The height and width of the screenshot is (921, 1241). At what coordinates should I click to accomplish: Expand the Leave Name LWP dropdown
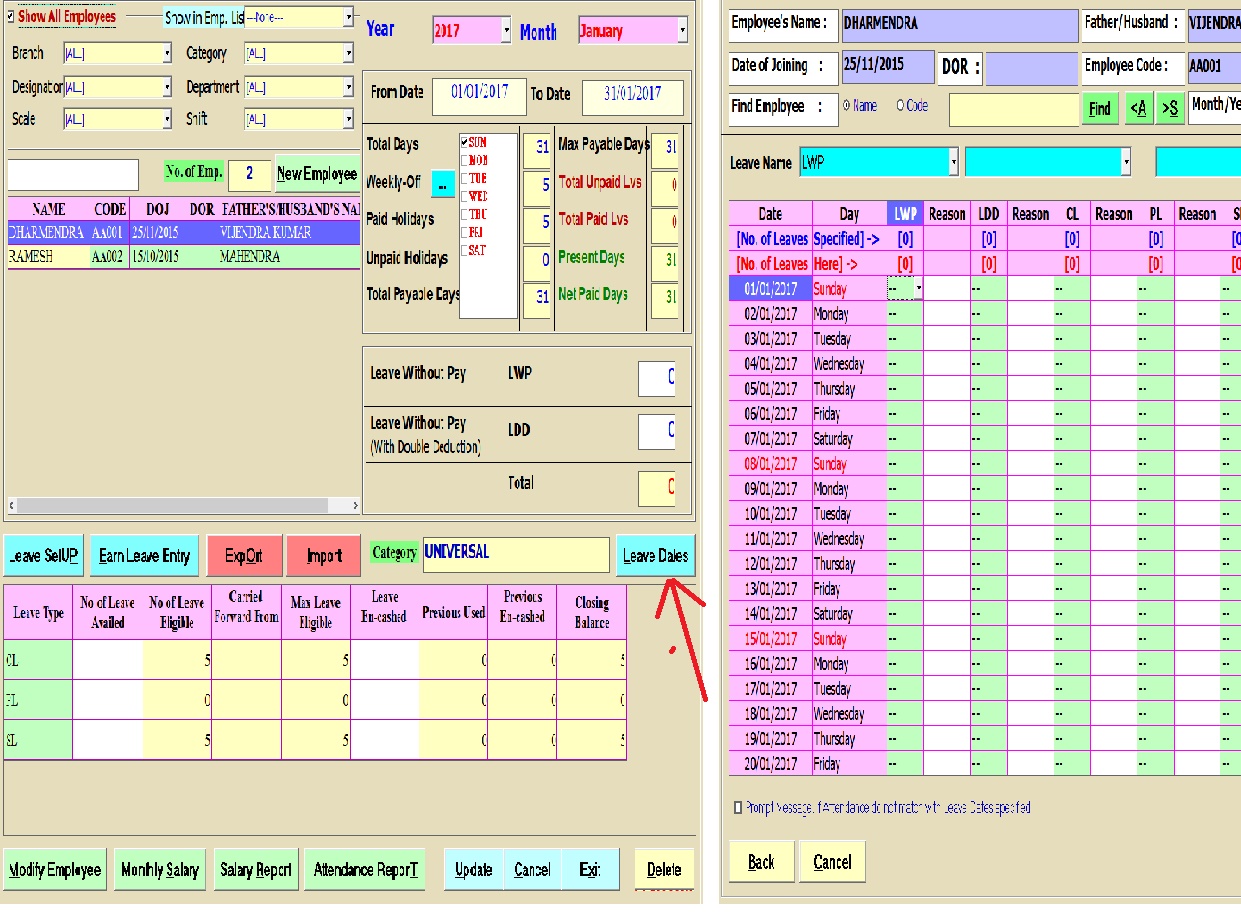click(x=953, y=162)
